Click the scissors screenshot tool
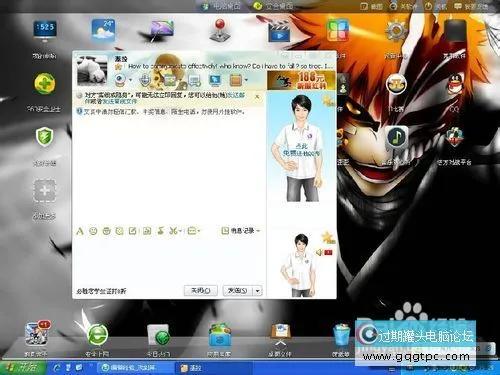 tap(173, 231)
